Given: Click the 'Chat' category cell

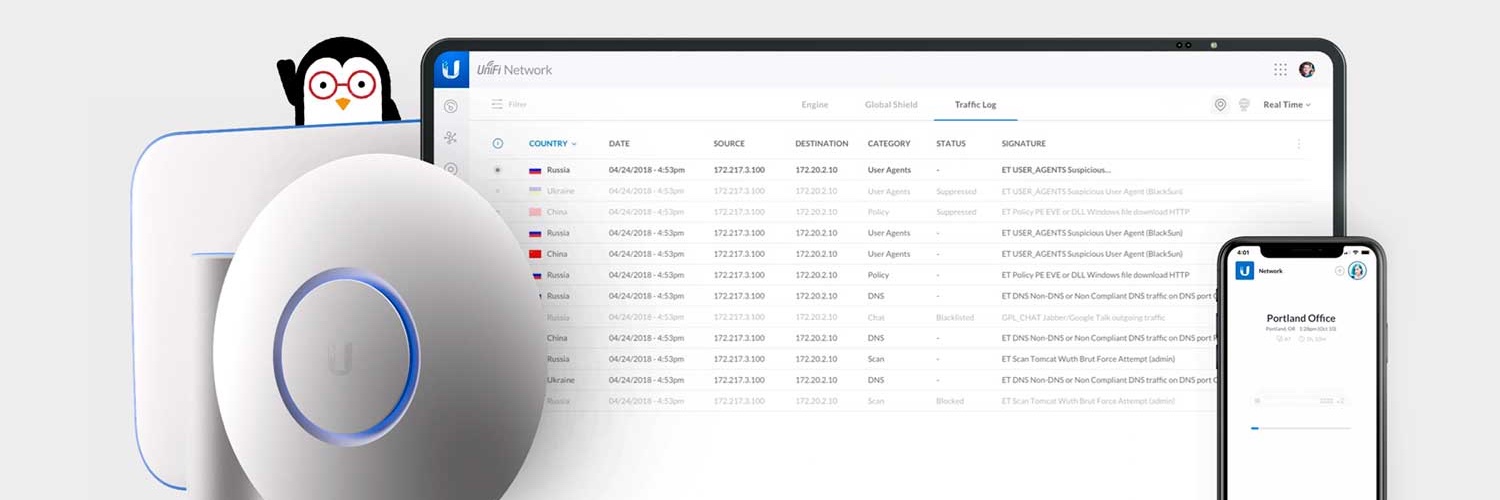Looking at the screenshot, I should click(x=876, y=317).
